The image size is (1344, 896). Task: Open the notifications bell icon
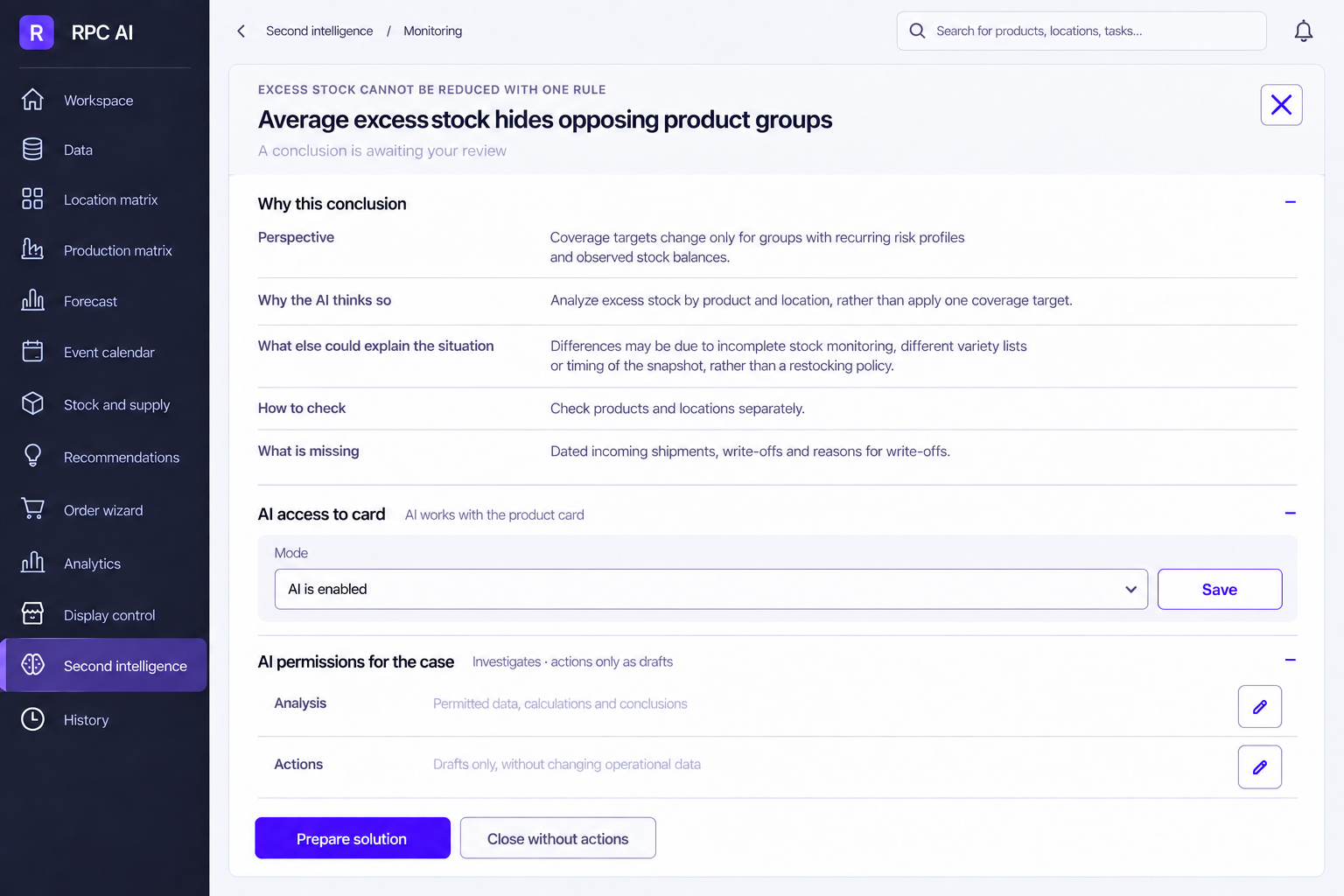pyautogui.click(x=1303, y=31)
